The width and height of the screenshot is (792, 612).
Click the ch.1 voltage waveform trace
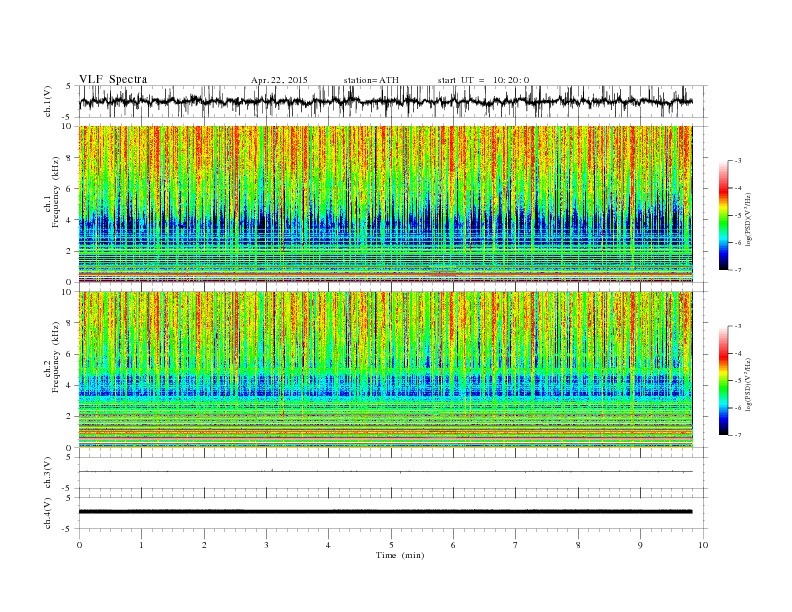coord(385,101)
